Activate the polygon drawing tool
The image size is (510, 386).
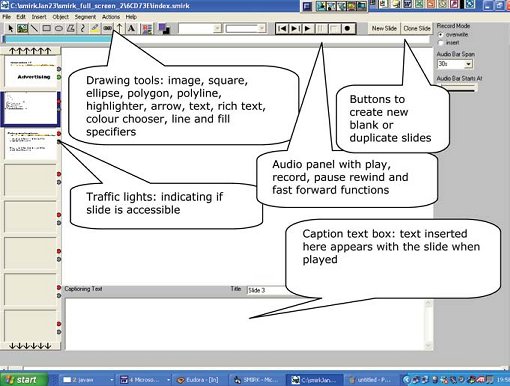[x=71, y=29]
